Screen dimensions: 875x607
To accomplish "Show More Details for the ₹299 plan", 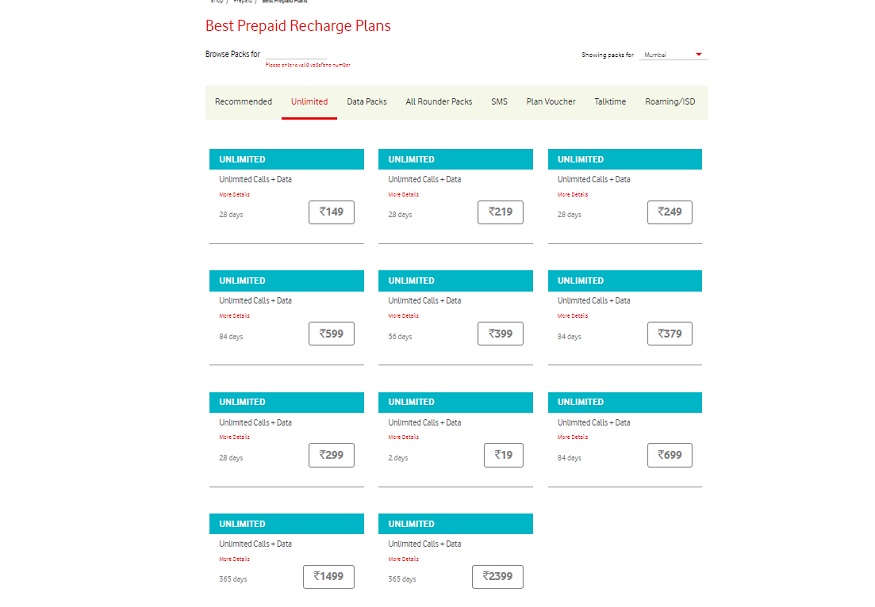I will click(x=234, y=437).
